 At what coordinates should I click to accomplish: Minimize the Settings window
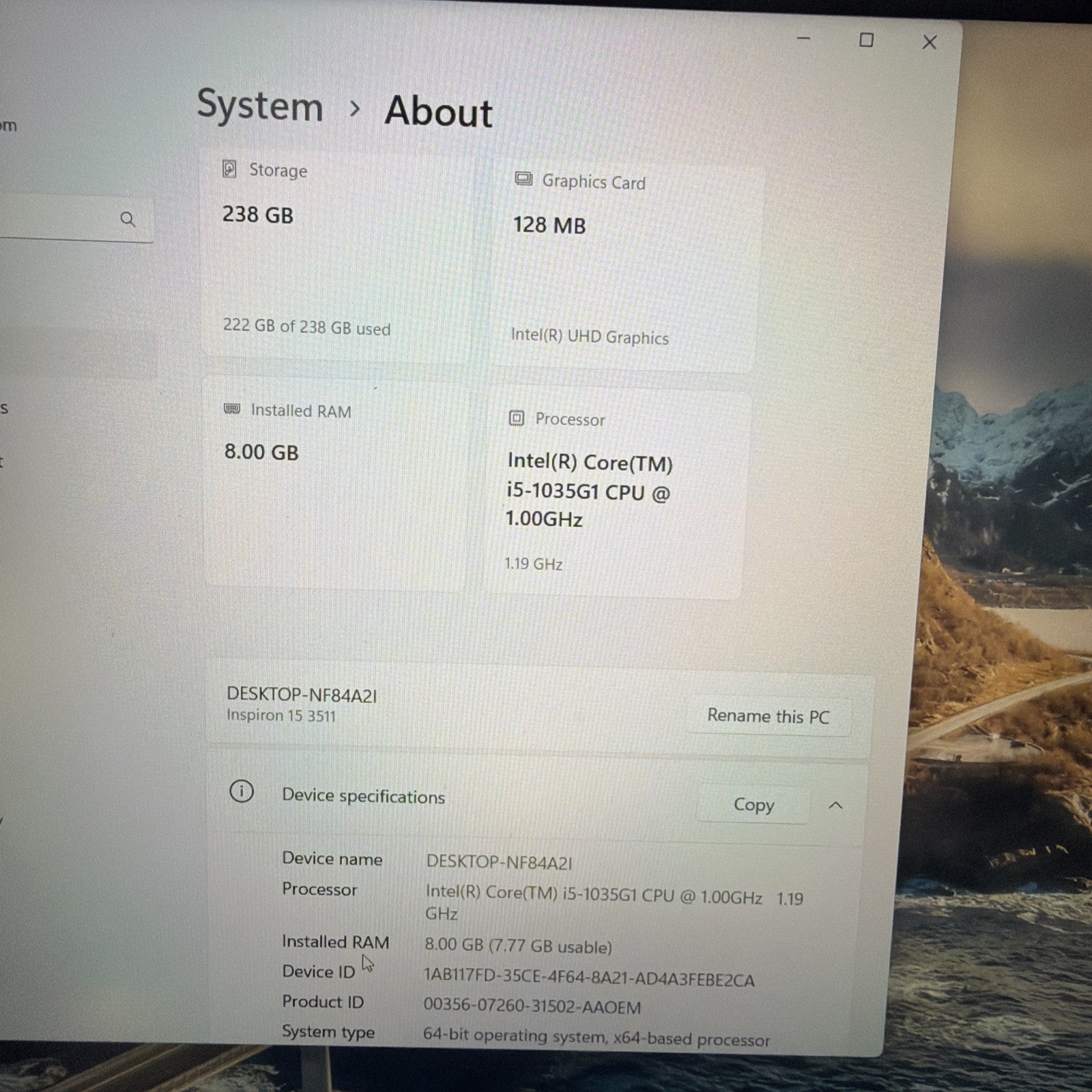804,39
